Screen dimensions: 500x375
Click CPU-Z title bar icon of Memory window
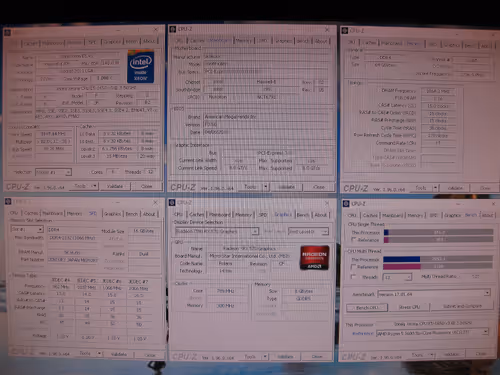345,31
